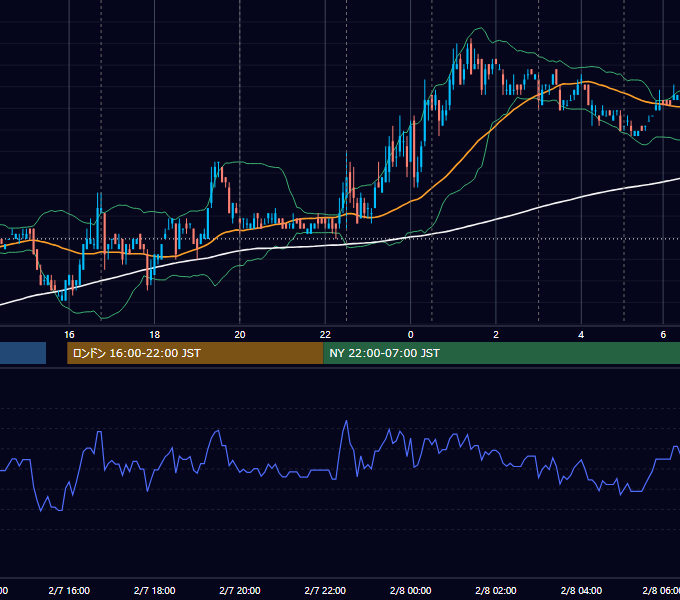Click the "16" hour label on price chart axis
This screenshot has width=680, height=600.
pos(69,334)
